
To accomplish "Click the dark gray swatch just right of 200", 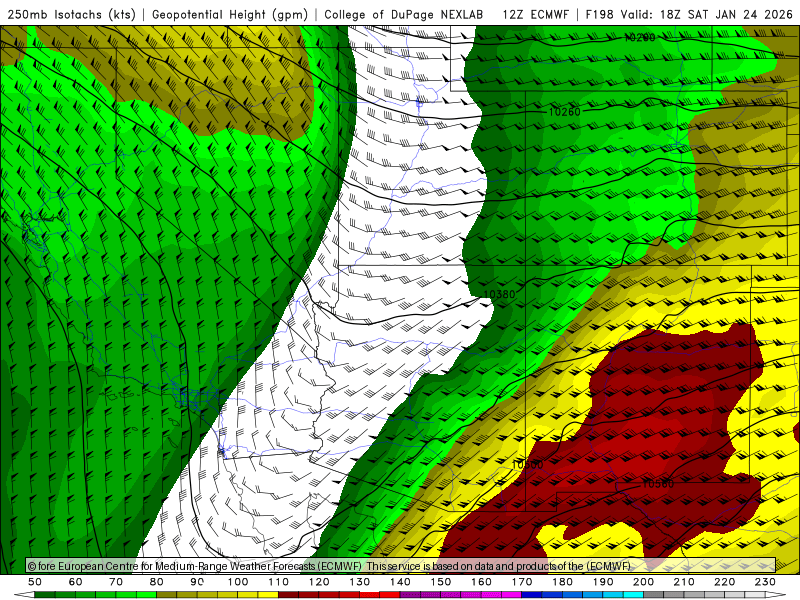I will (654, 594).
